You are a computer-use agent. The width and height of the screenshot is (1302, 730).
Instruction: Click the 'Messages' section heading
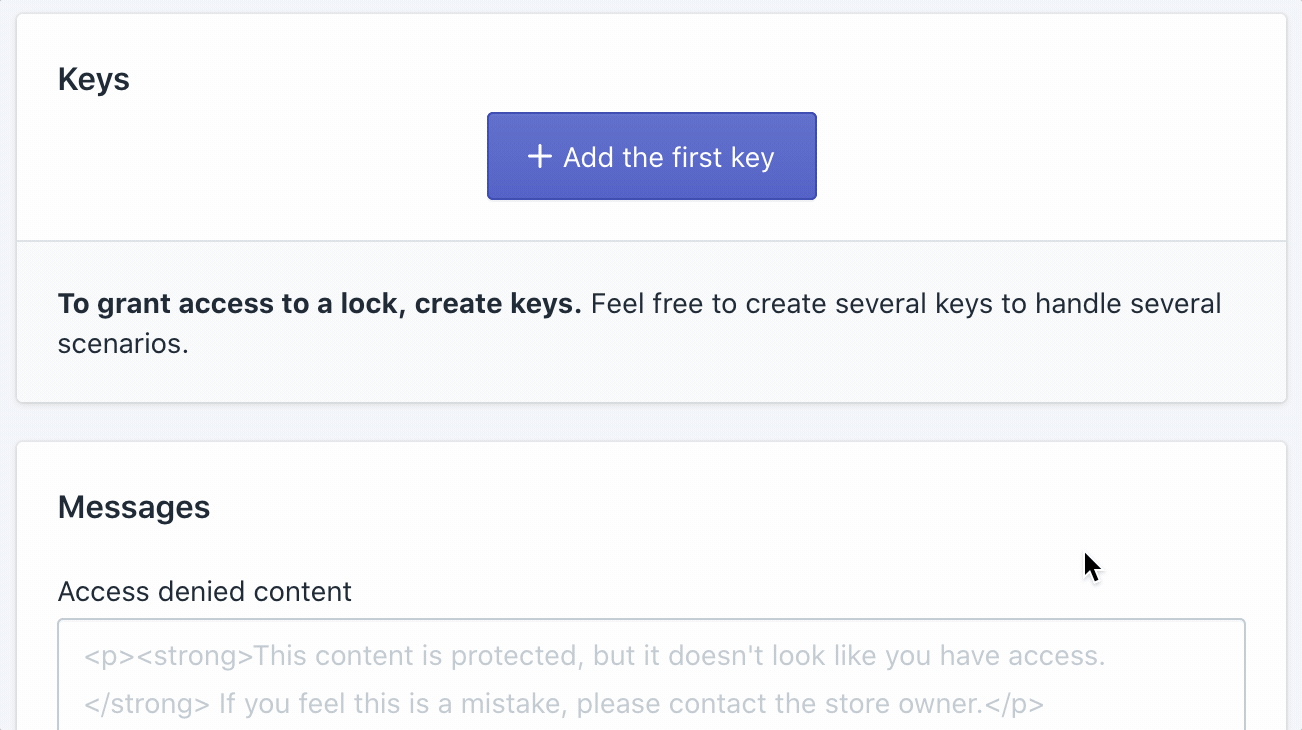click(134, 507)
